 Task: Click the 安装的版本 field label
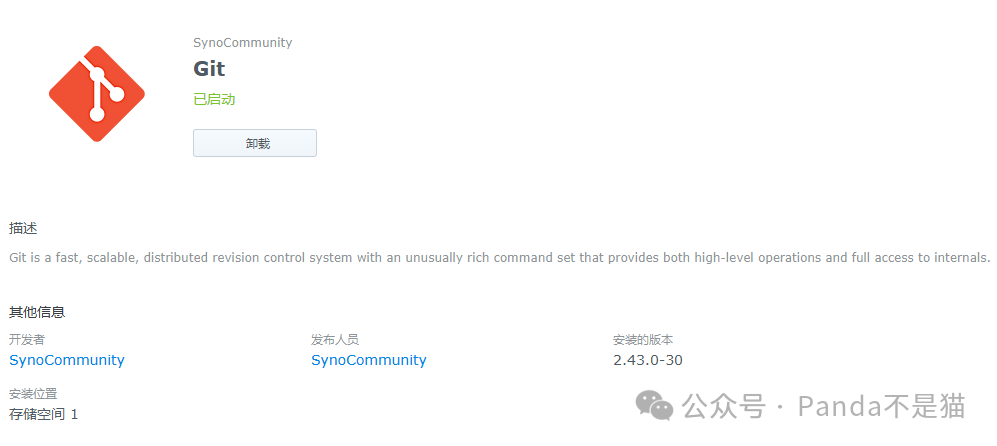643,340
